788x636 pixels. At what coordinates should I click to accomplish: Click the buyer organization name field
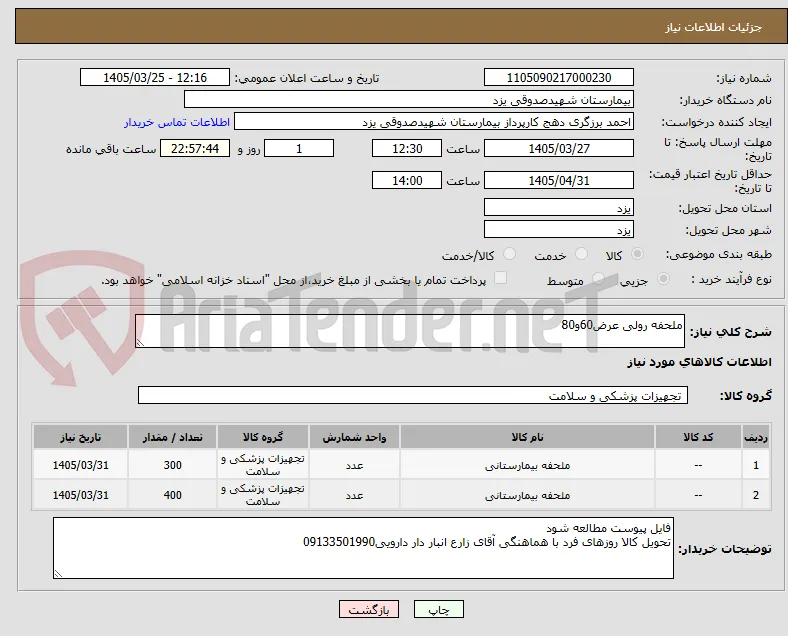(409, 99)
